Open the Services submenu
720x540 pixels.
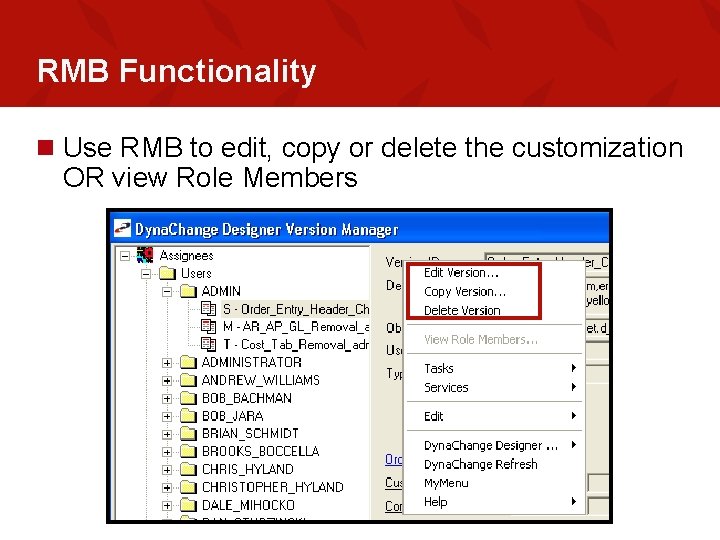point(494,387)
